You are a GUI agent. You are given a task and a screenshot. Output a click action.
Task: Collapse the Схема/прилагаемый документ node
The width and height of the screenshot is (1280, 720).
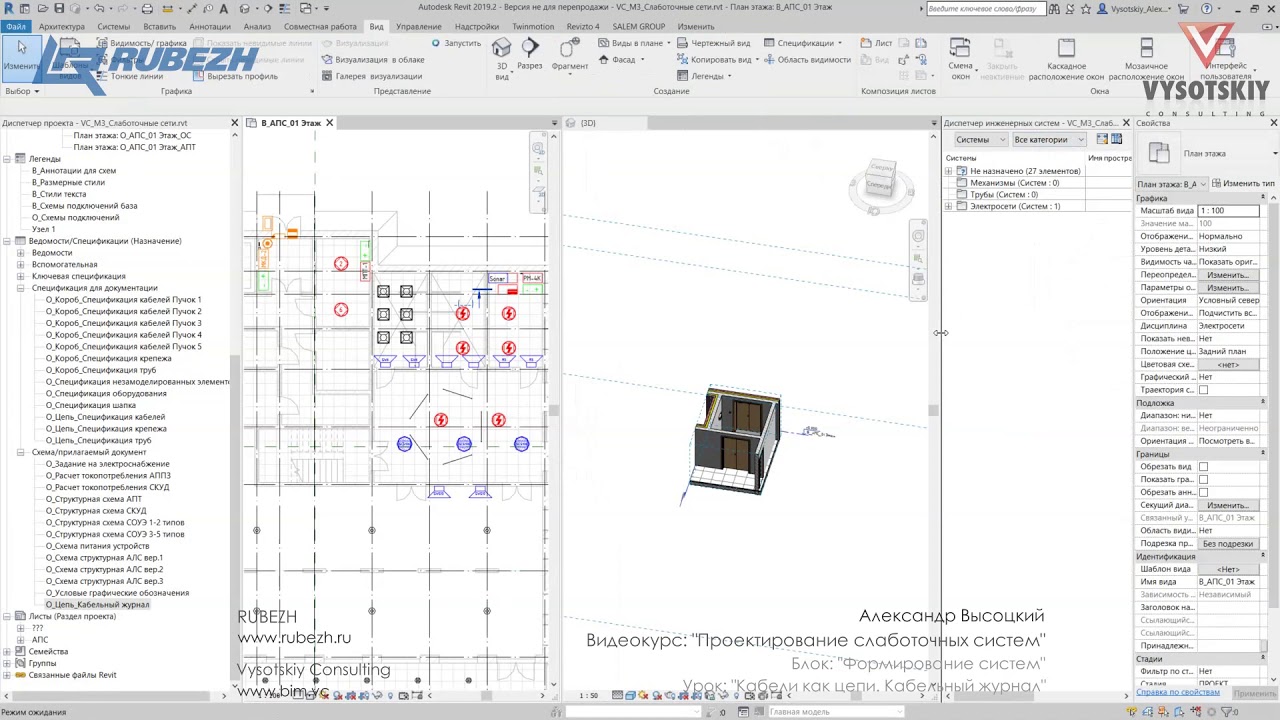click(20, 452)
